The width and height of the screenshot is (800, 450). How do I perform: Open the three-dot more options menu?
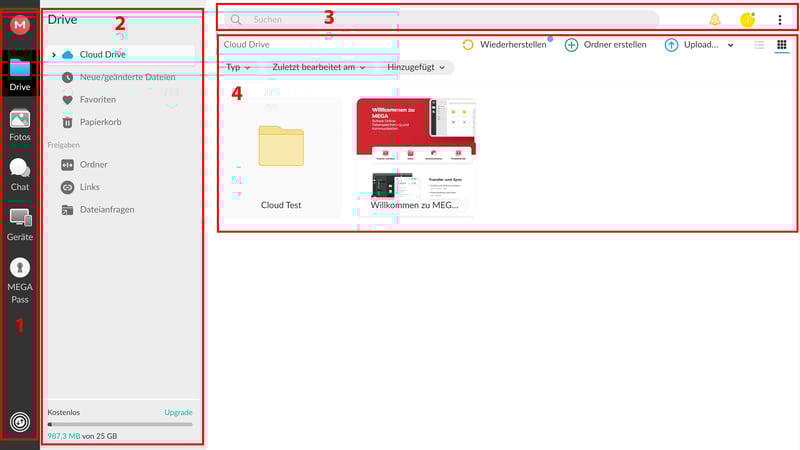point(780,20)
